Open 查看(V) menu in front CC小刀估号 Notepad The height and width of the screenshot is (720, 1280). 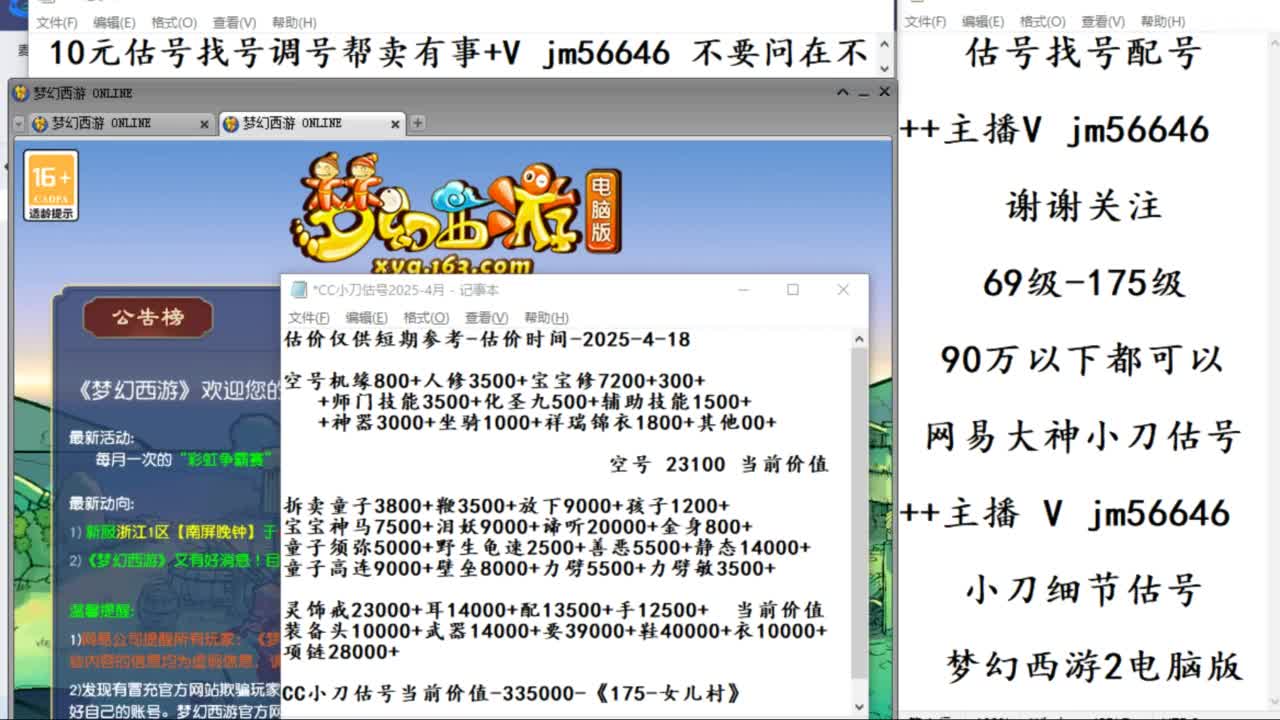[486, 317]
